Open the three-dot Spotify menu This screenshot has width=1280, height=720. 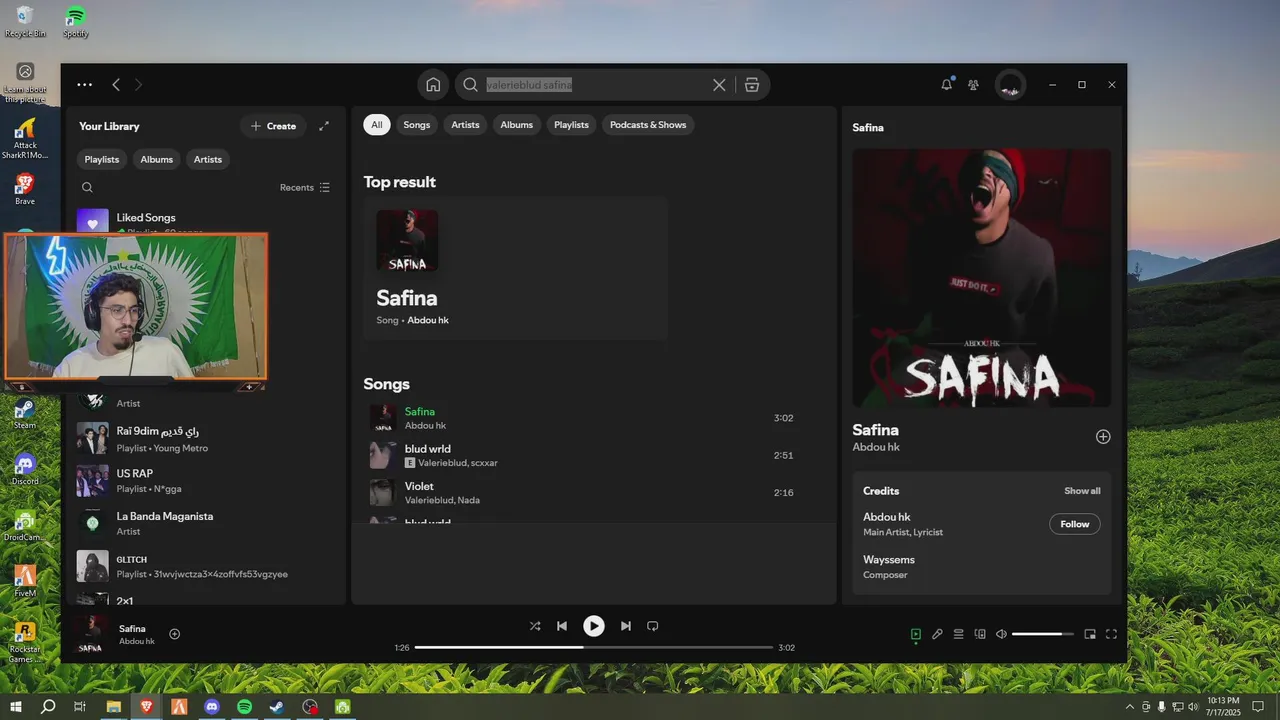click(85, 85)
